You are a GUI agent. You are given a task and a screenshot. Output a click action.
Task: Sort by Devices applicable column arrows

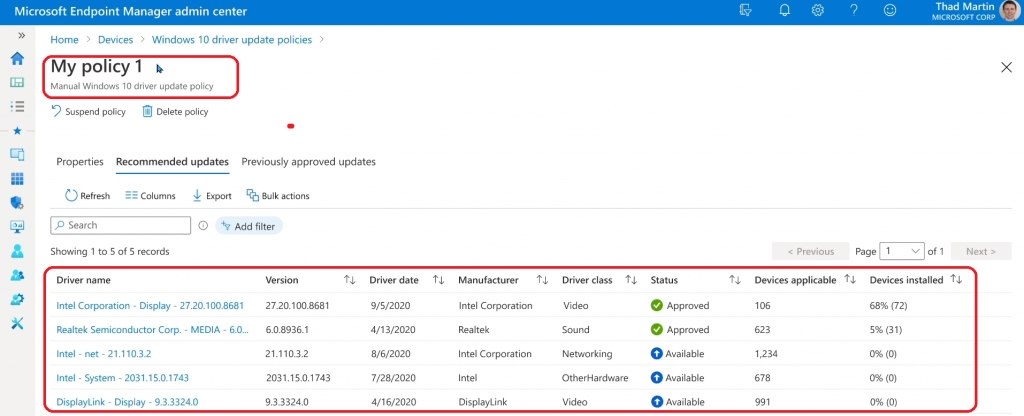tap(850, 280)
